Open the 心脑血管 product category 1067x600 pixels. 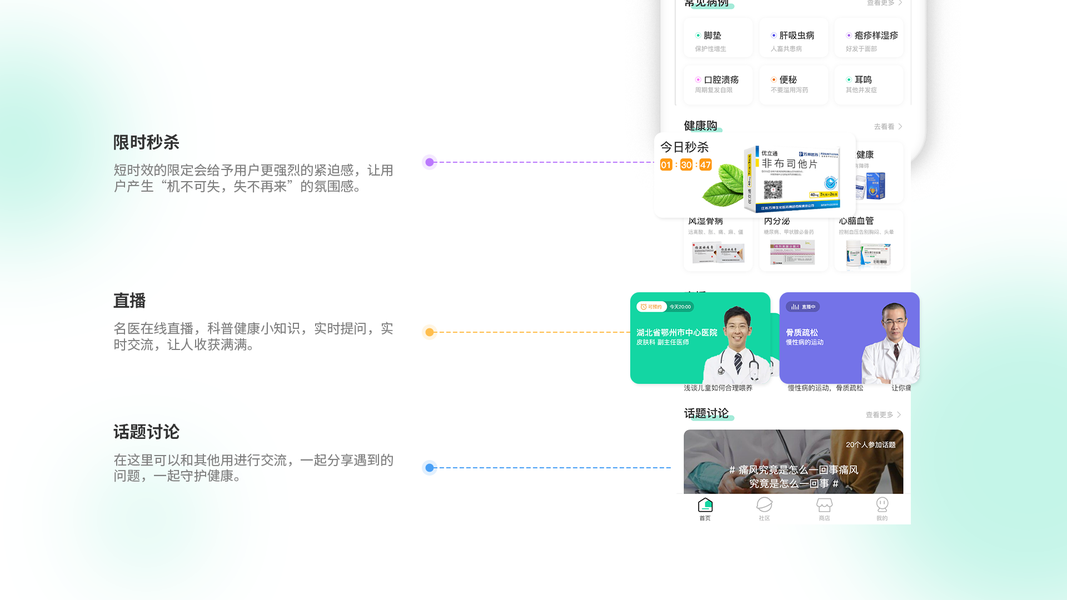coord(869,243)
